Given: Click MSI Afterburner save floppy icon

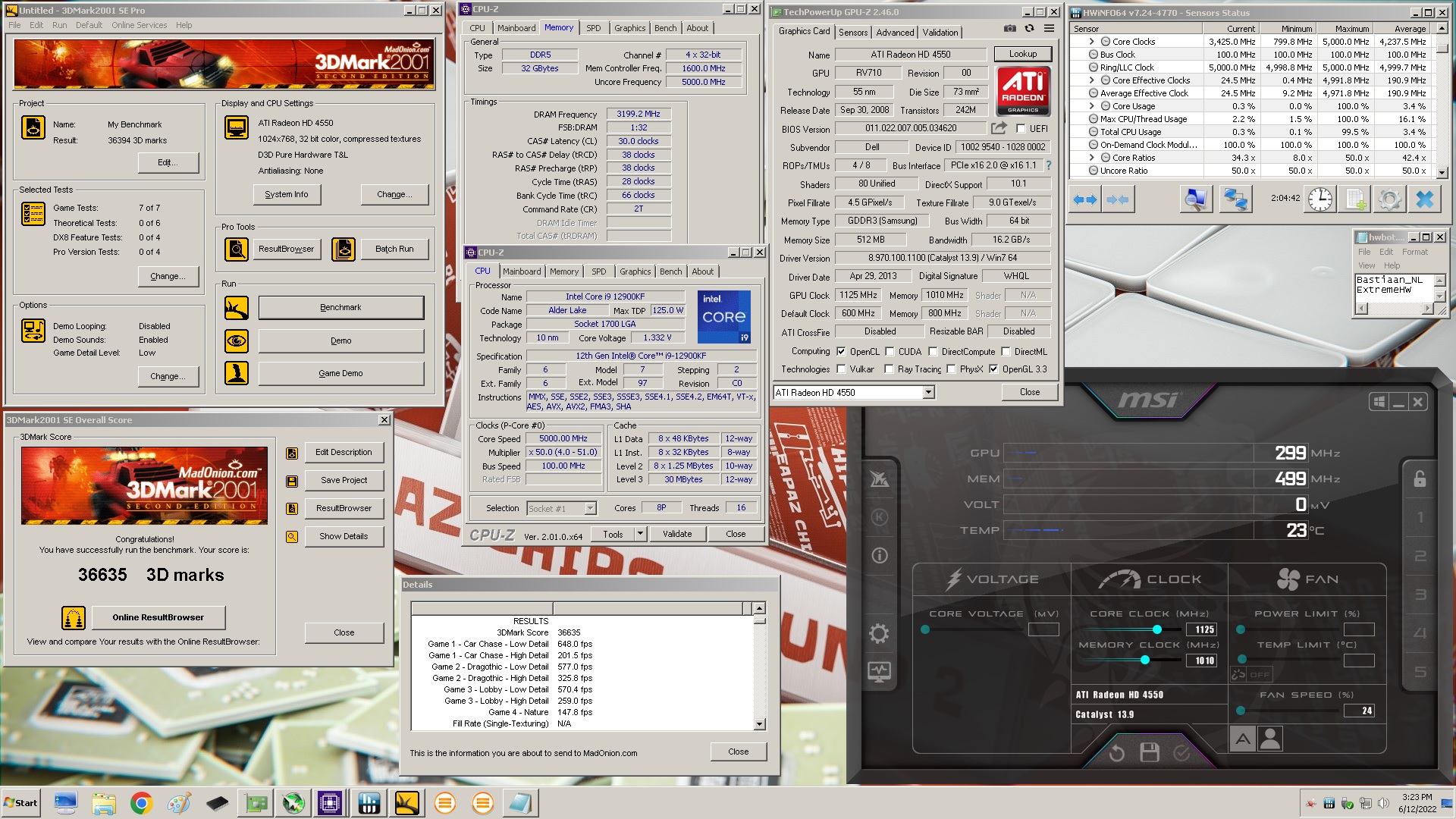Looking at the screenshot, I should coord(1150,752).
